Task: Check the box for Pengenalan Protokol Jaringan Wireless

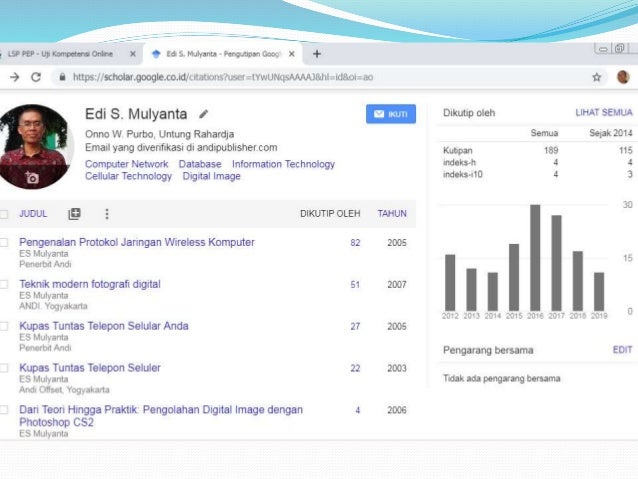Action: (4, 243)
